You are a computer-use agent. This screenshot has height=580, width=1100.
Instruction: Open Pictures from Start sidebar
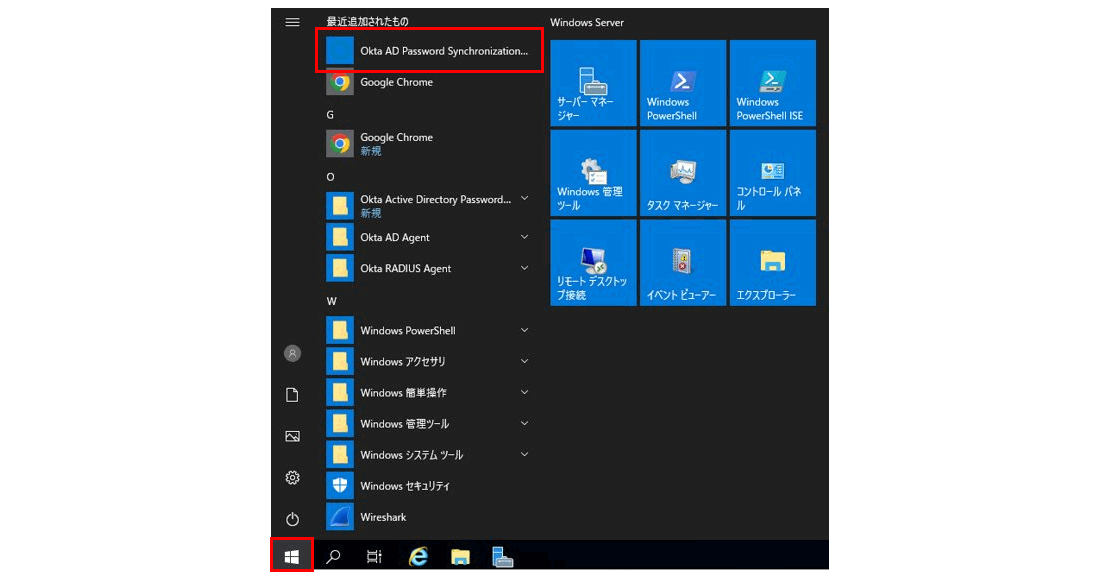pyautogui.click(x=293, y=436)
